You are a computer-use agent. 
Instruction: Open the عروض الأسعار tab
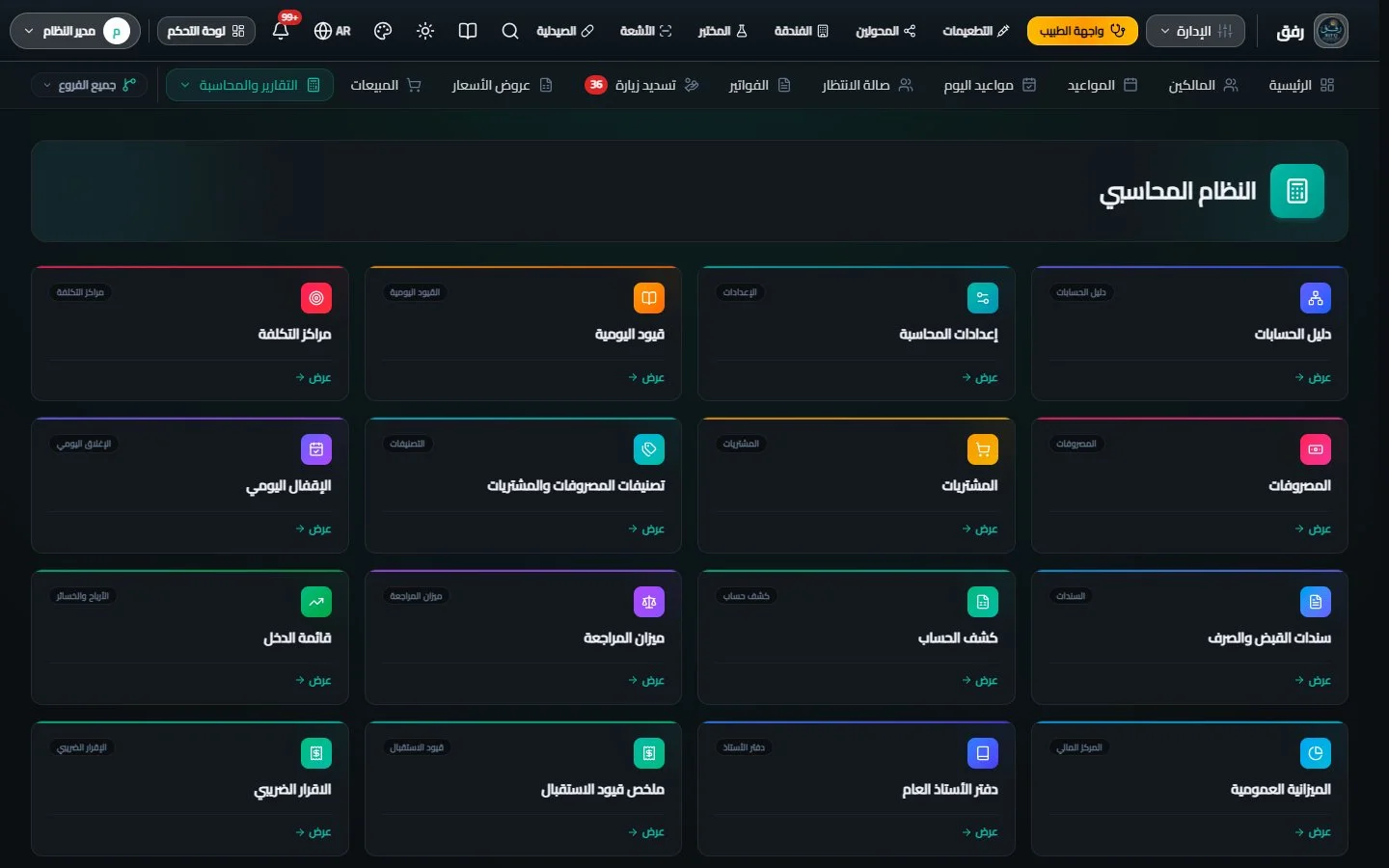tap(502, 85)
